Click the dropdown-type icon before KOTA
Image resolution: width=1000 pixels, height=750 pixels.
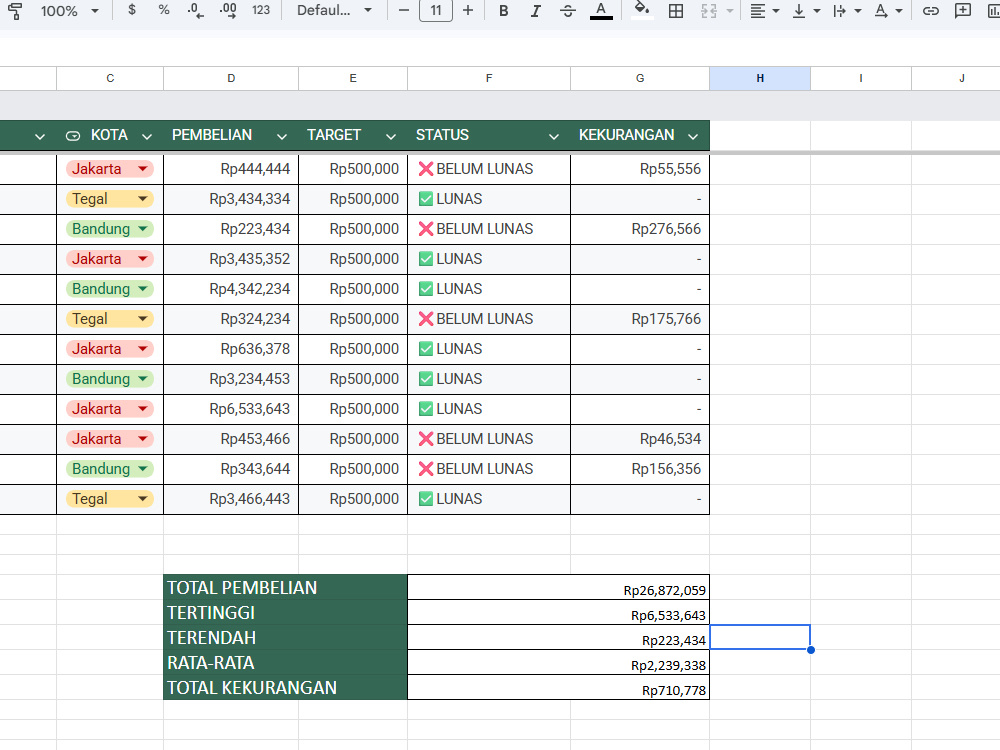(73, 136)
